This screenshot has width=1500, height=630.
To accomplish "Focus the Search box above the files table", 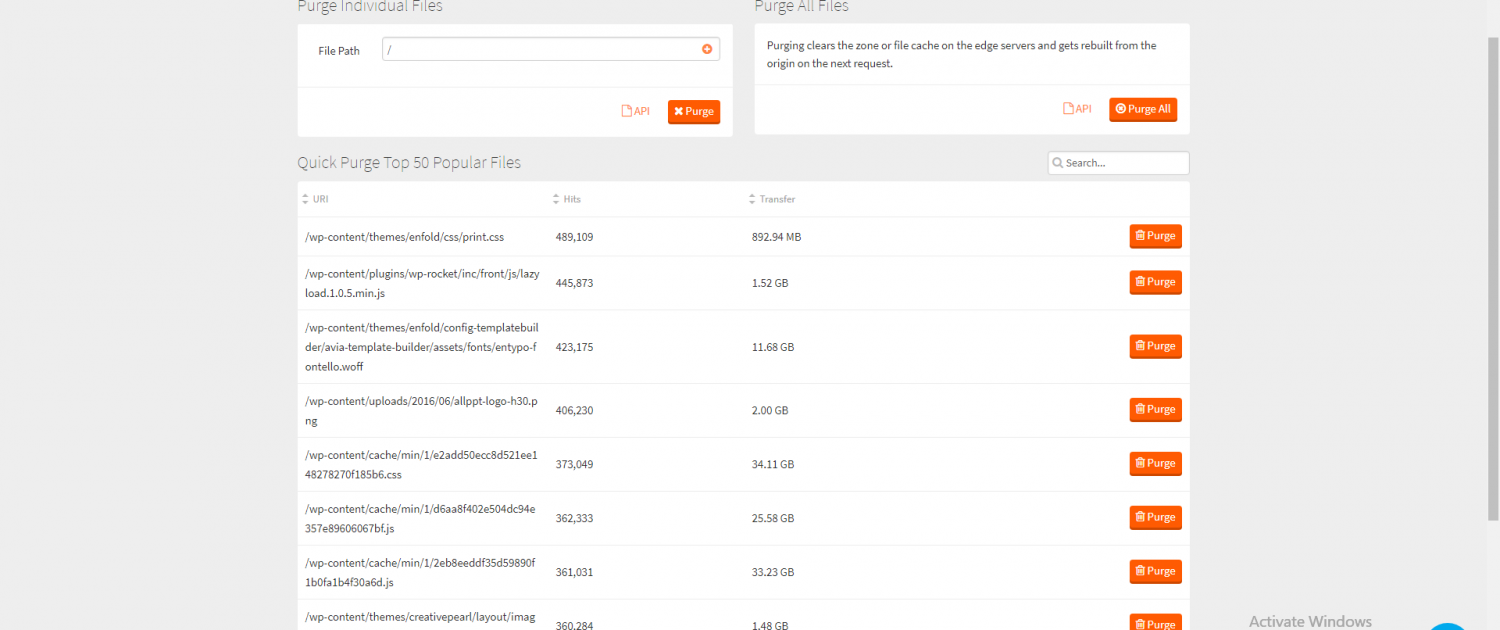I will pos(1124,163).
